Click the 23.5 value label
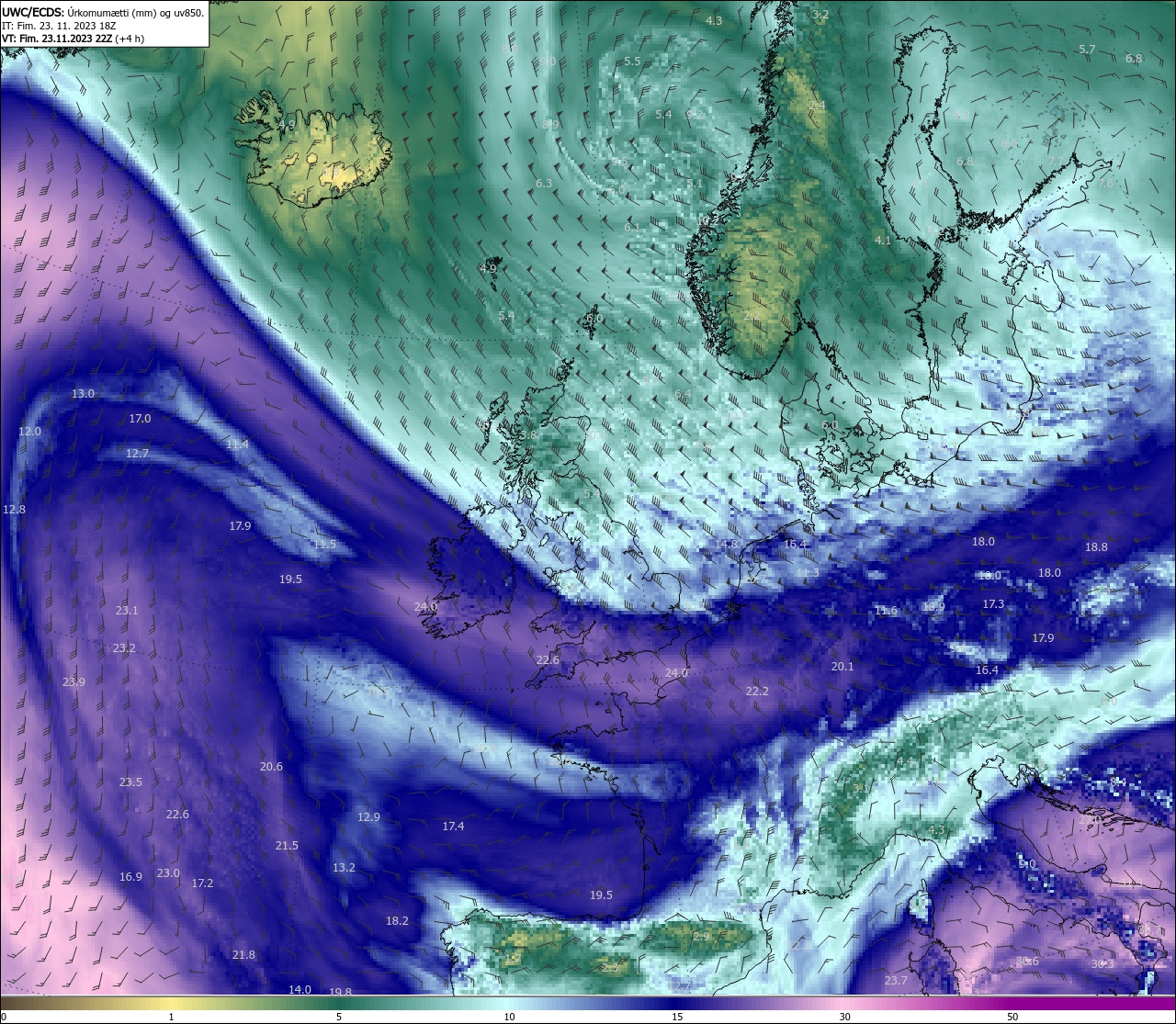 coord(130,782)
